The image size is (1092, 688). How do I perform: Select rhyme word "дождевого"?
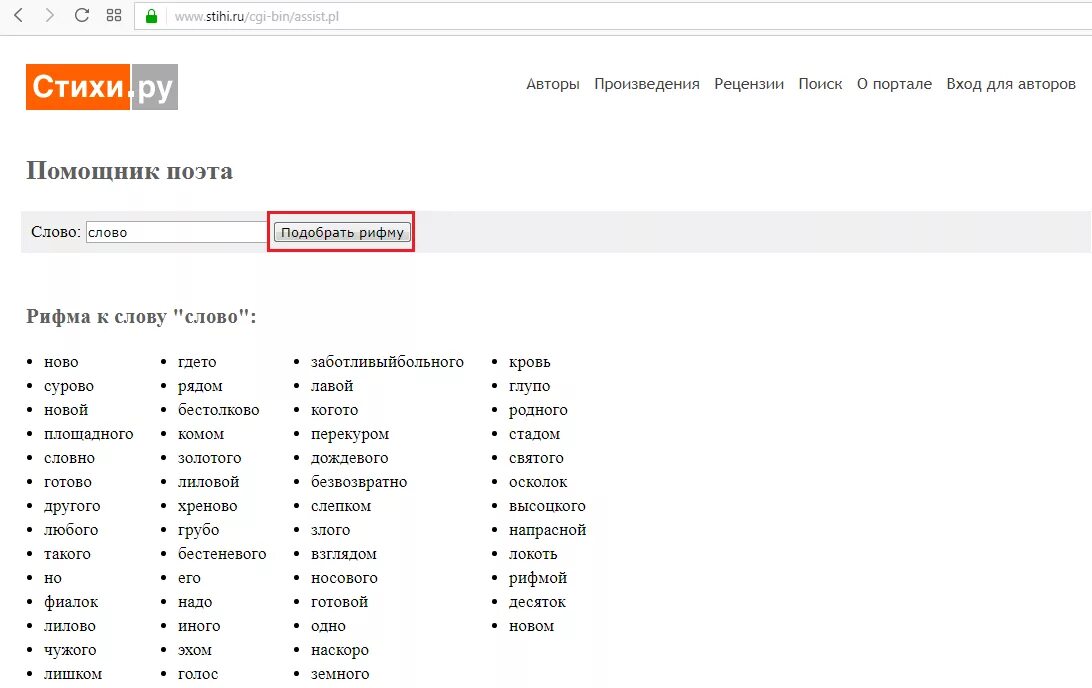click(350, 458)
